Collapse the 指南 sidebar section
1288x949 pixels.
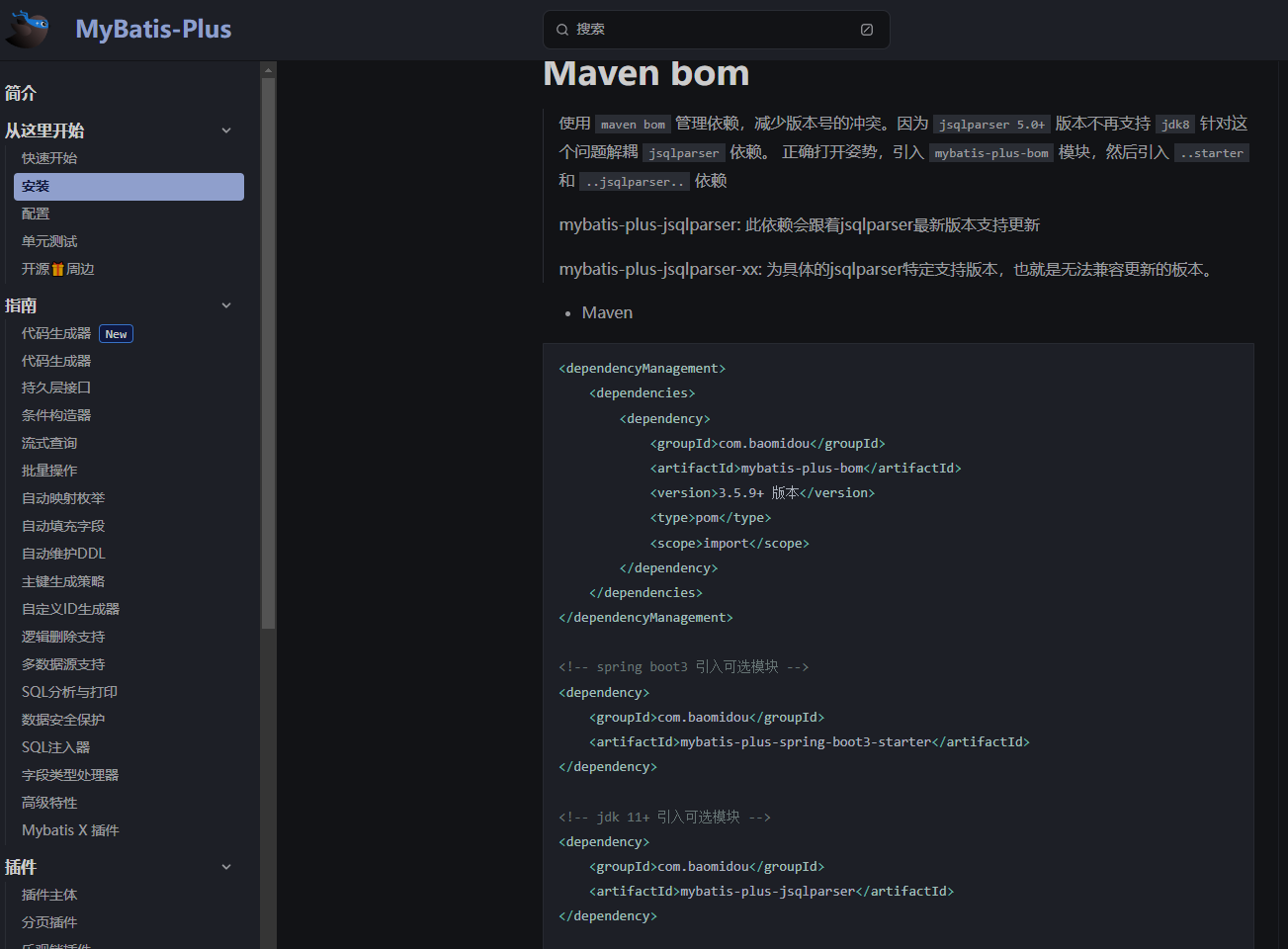tap(226, 305)
